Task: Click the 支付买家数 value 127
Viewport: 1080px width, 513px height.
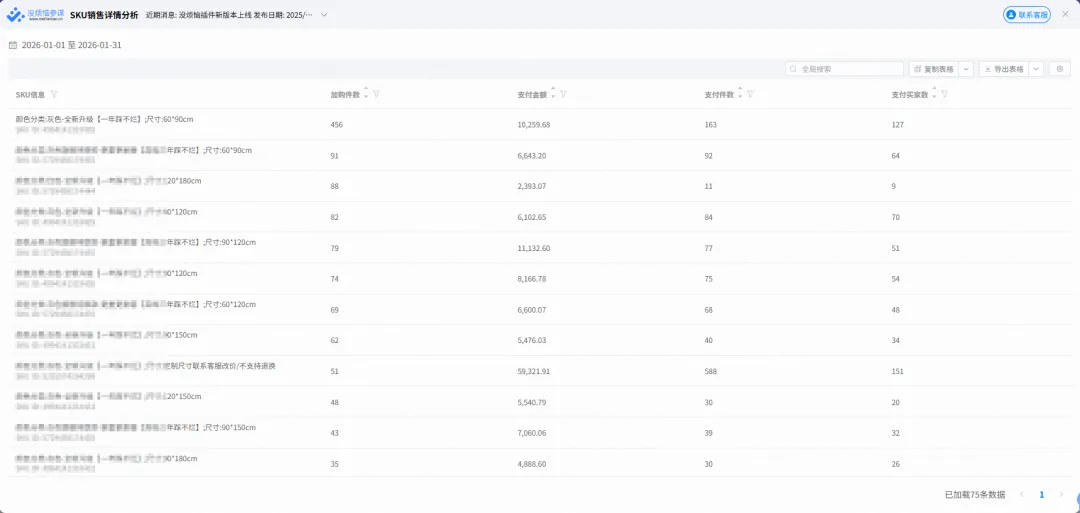Action: click(x=897, y=125)
